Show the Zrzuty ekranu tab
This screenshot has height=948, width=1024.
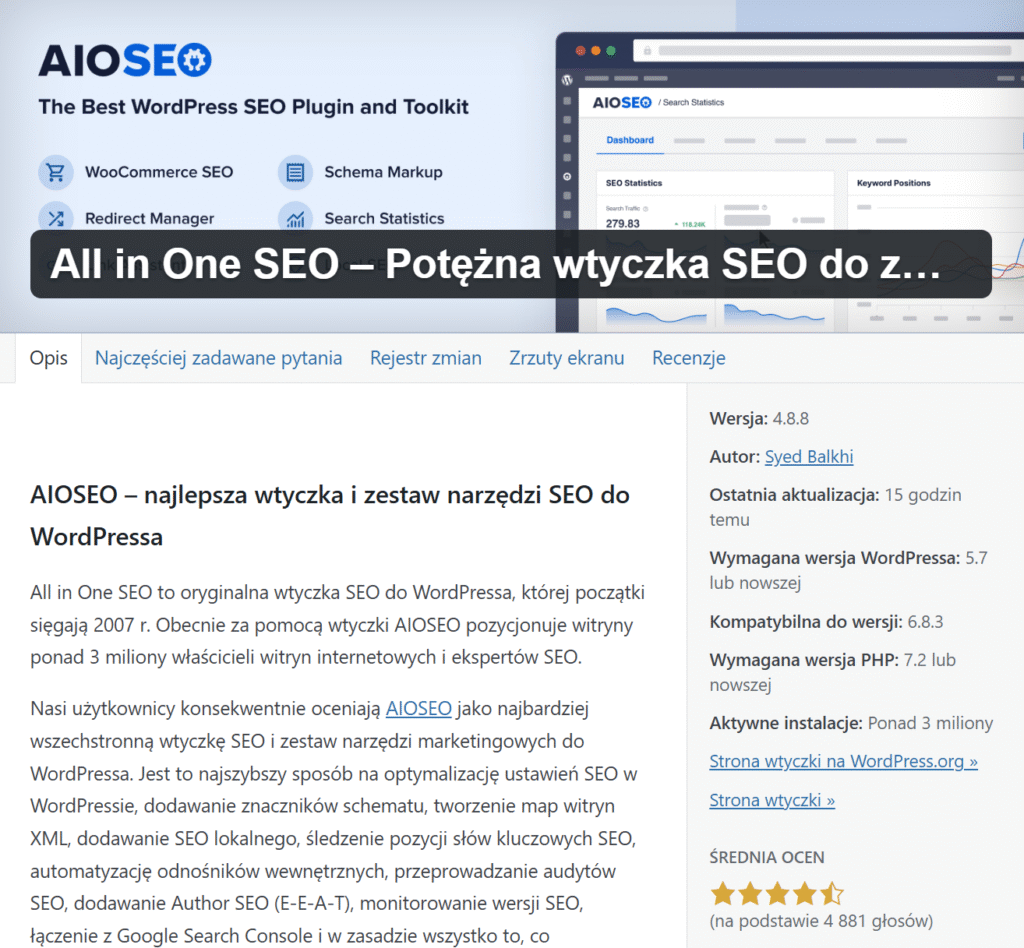[566, 358]
